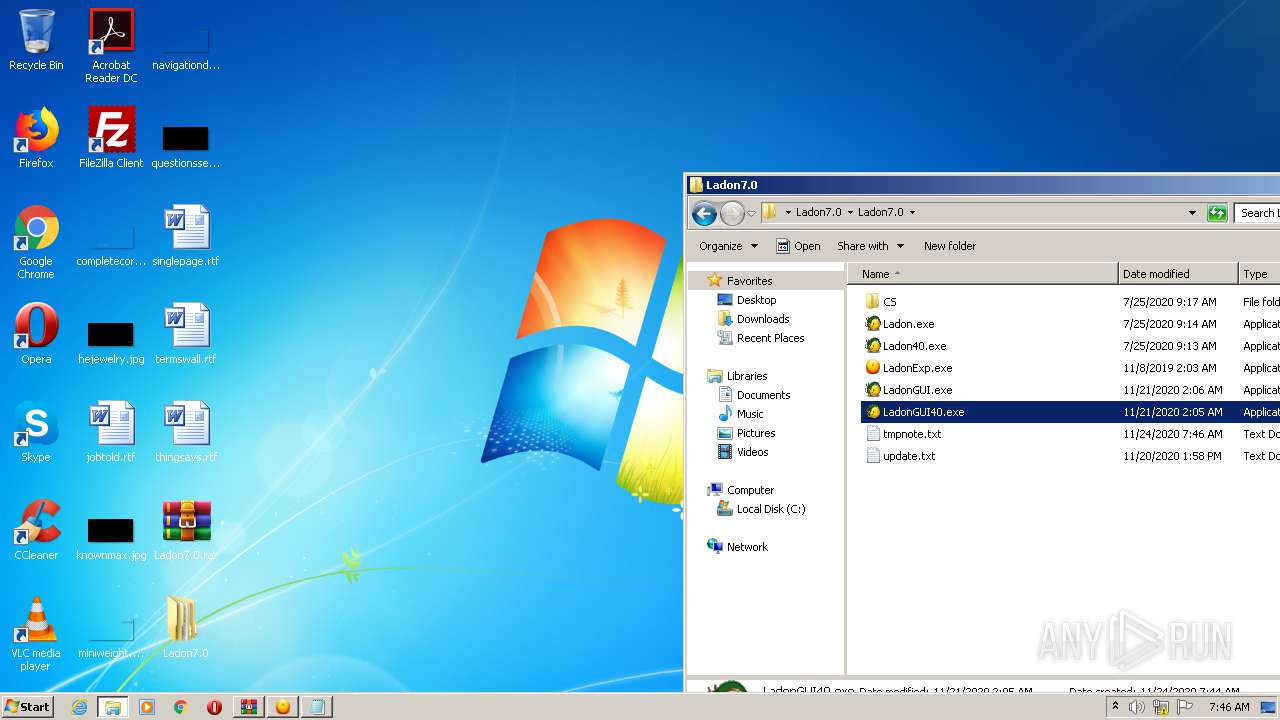This screenshot has width=1280, height=720.
Task: Select tmpnote.txt in file list
Action: [x=911, y=434]
